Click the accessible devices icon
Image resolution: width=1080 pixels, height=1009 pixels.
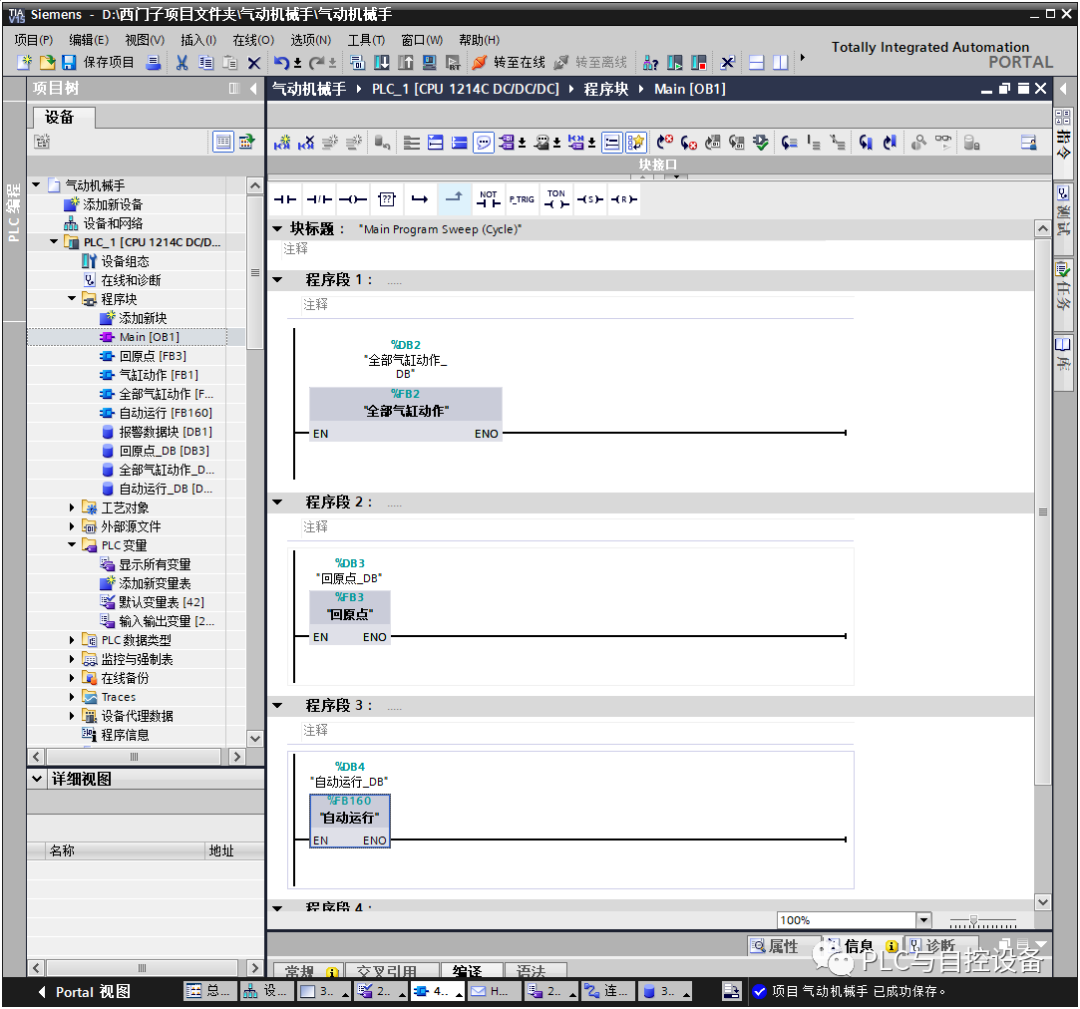pyautogui.click(x=650, y=63)
